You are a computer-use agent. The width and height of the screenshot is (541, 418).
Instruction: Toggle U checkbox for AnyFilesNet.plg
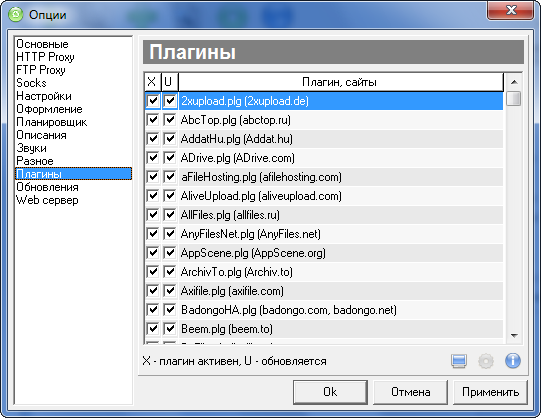169,234
